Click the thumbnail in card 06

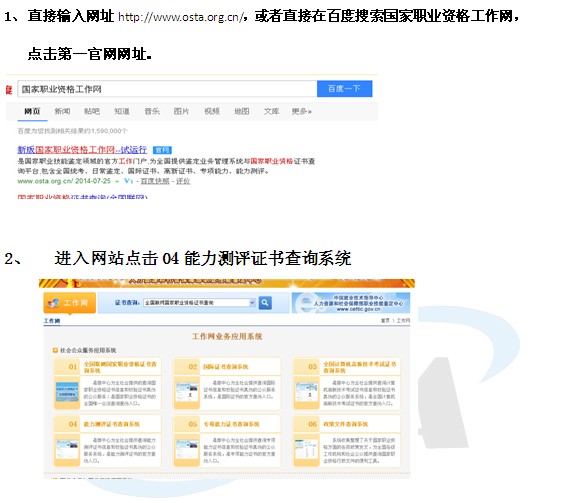click(306, 449)
